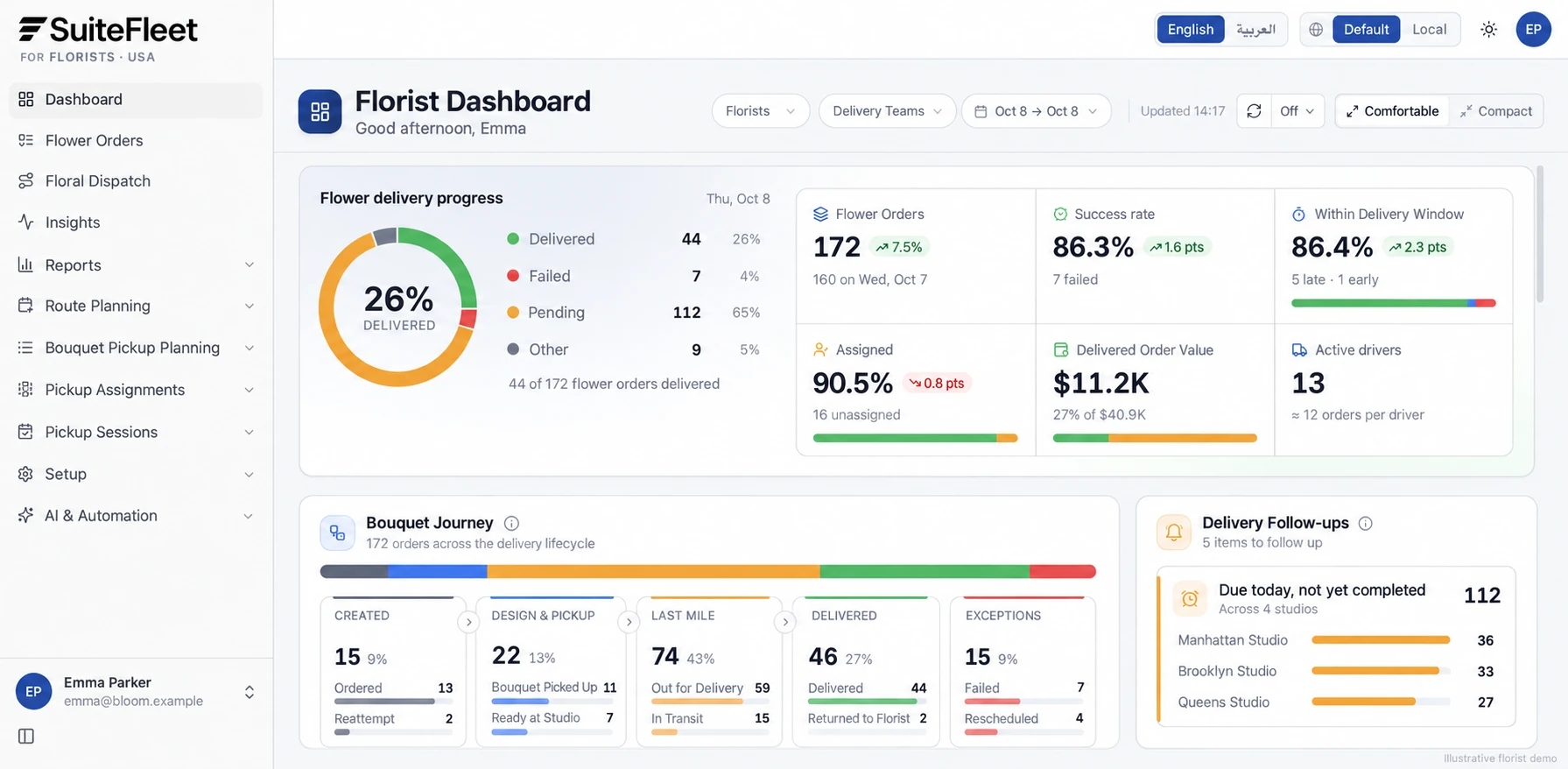Click the delivery progress donut chart

click(x=398, y=307)
